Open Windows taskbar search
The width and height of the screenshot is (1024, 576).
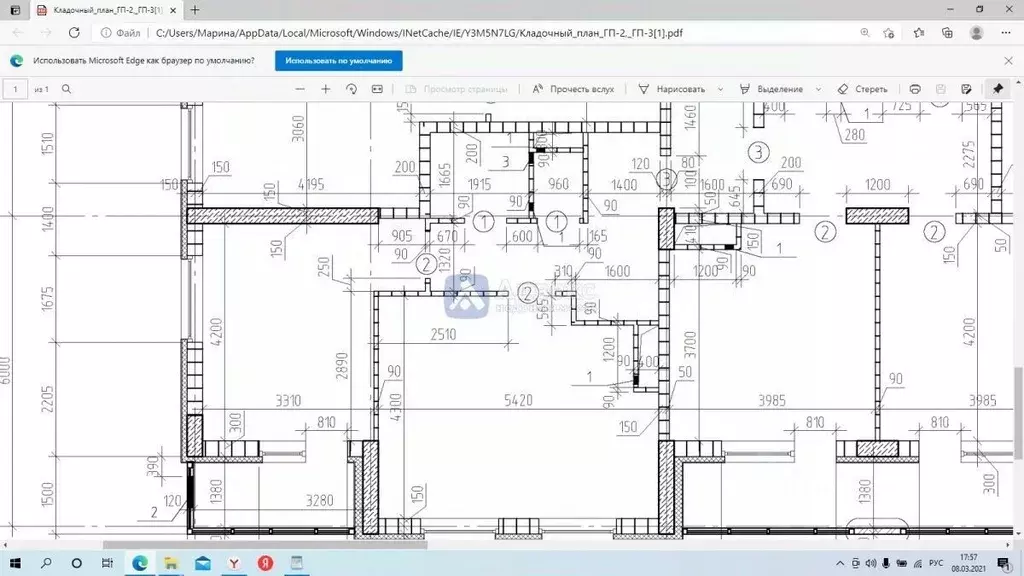(46, 563)
